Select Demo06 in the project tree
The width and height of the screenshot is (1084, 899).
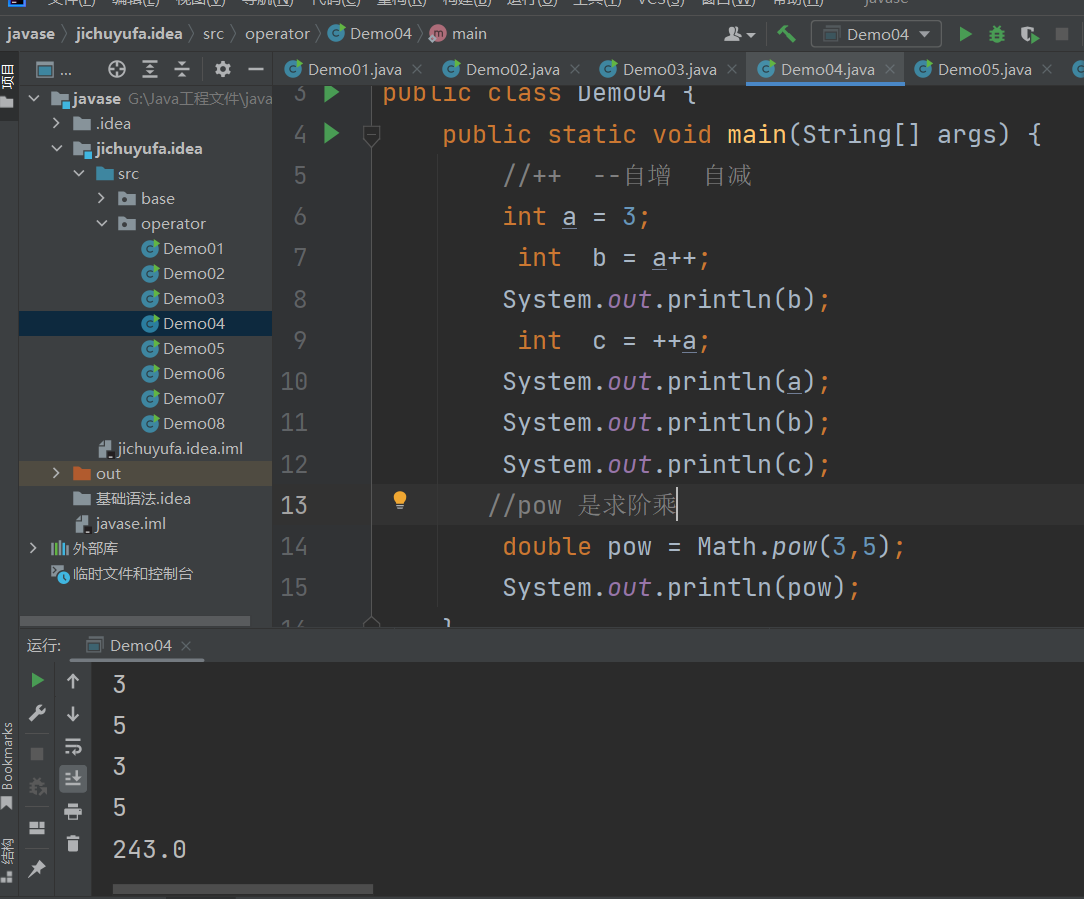(x=193, y=374)
